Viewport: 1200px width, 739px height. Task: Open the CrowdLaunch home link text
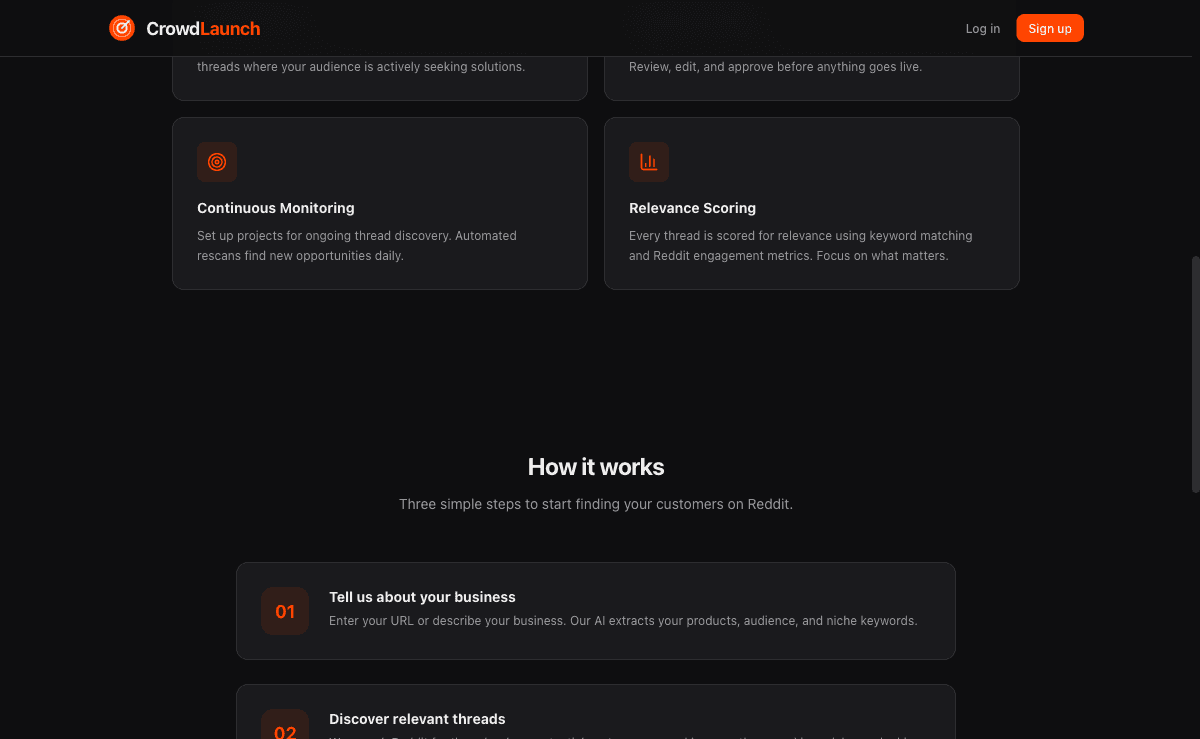[x=203, y=29]
